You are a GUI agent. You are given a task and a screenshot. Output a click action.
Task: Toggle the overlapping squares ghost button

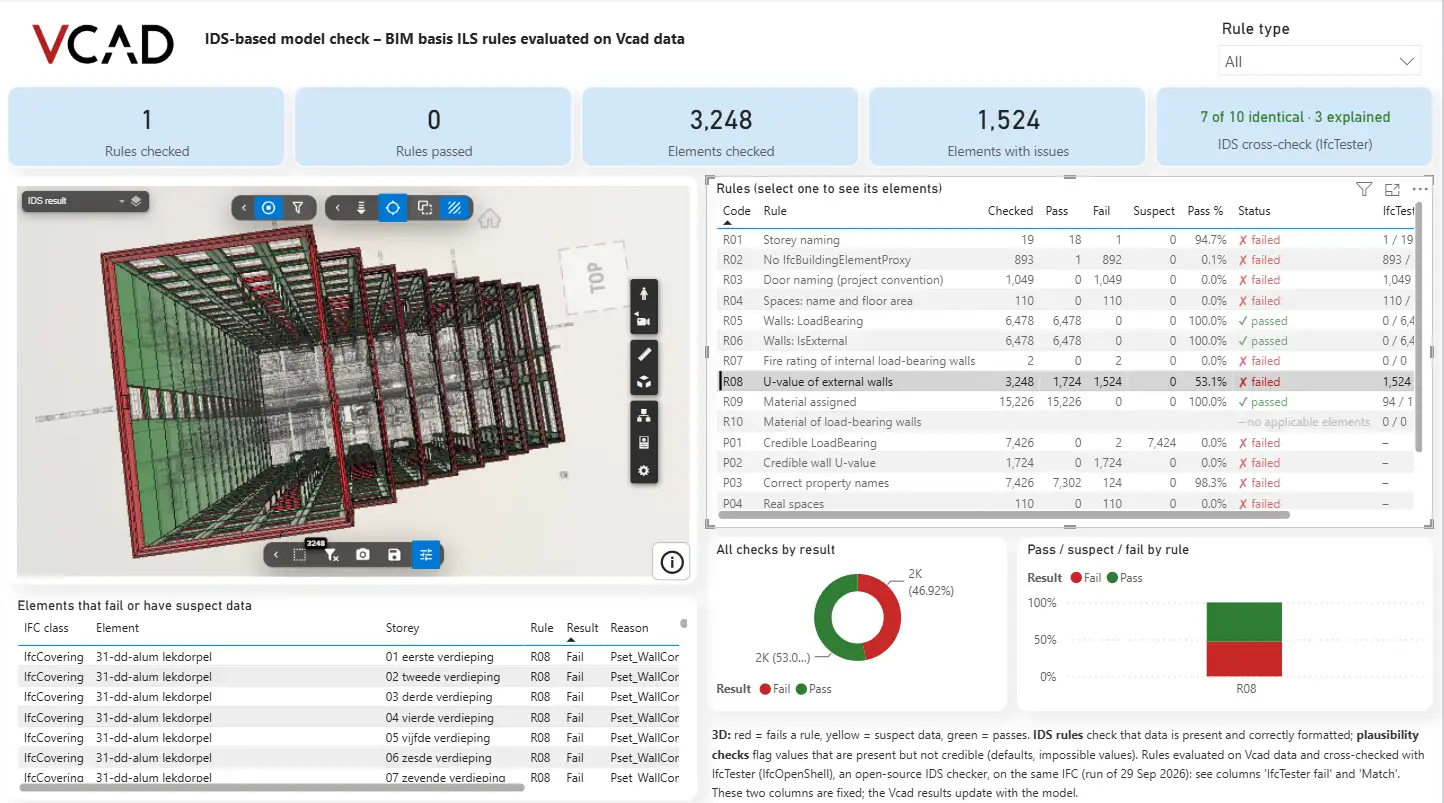pyautogui.click(x=424, y=208)
